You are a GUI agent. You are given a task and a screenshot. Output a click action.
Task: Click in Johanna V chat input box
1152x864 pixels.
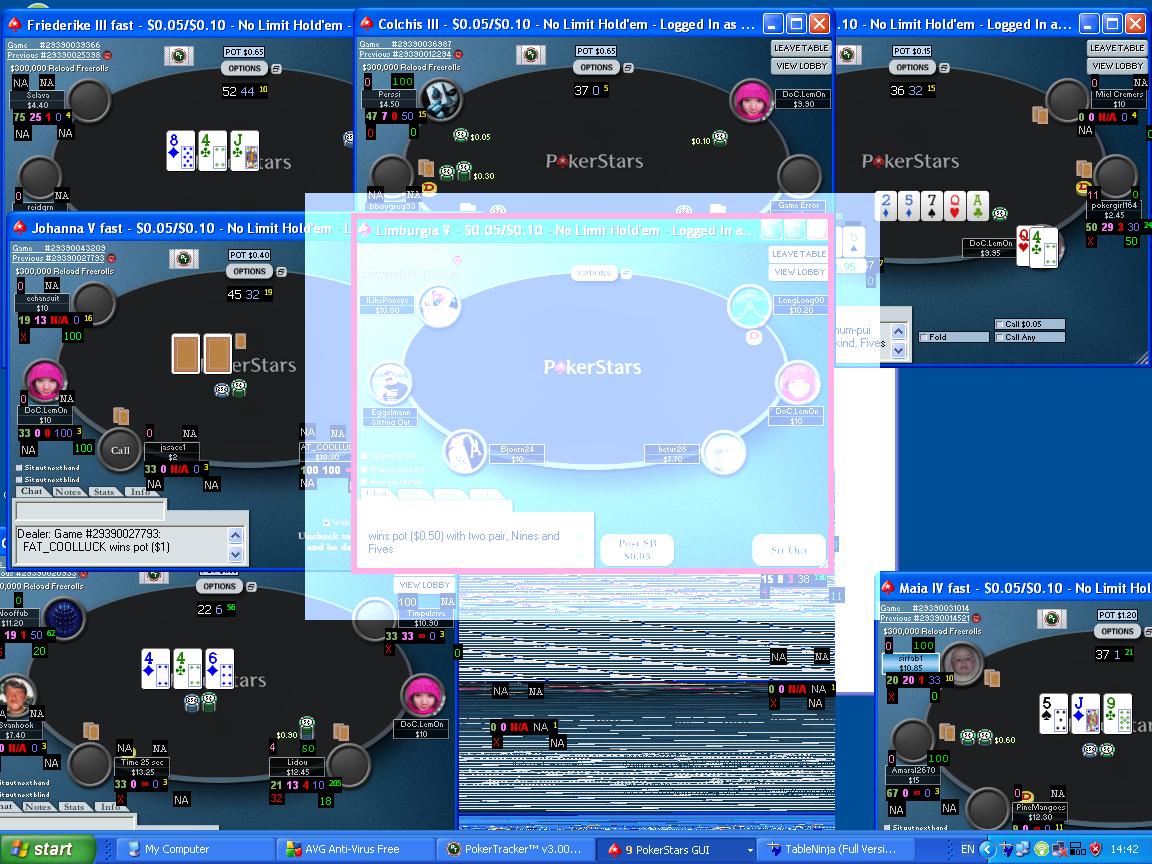coord(90,511)
